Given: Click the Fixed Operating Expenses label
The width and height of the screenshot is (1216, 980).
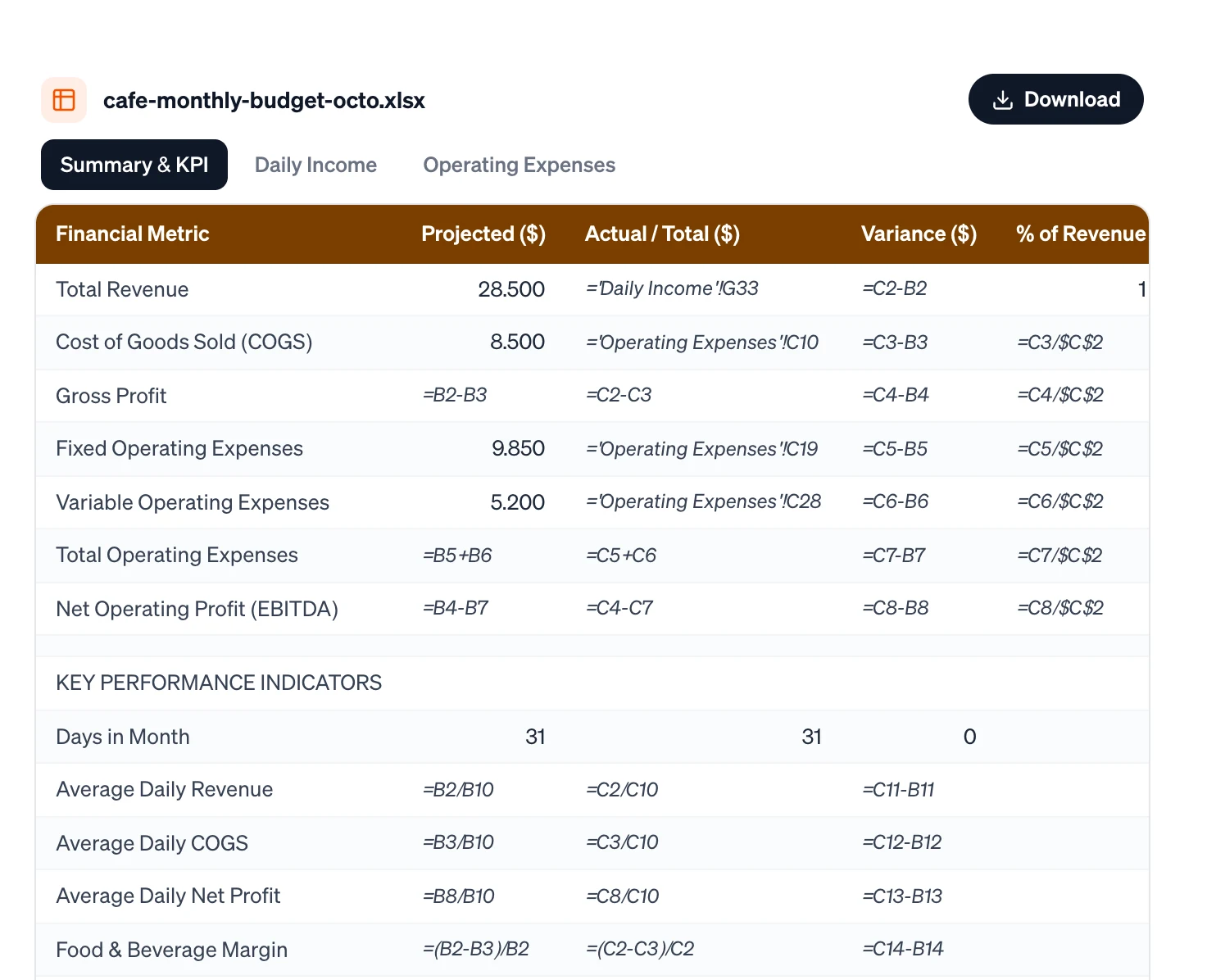Looking at the screenshot, I should click(179, 448).
